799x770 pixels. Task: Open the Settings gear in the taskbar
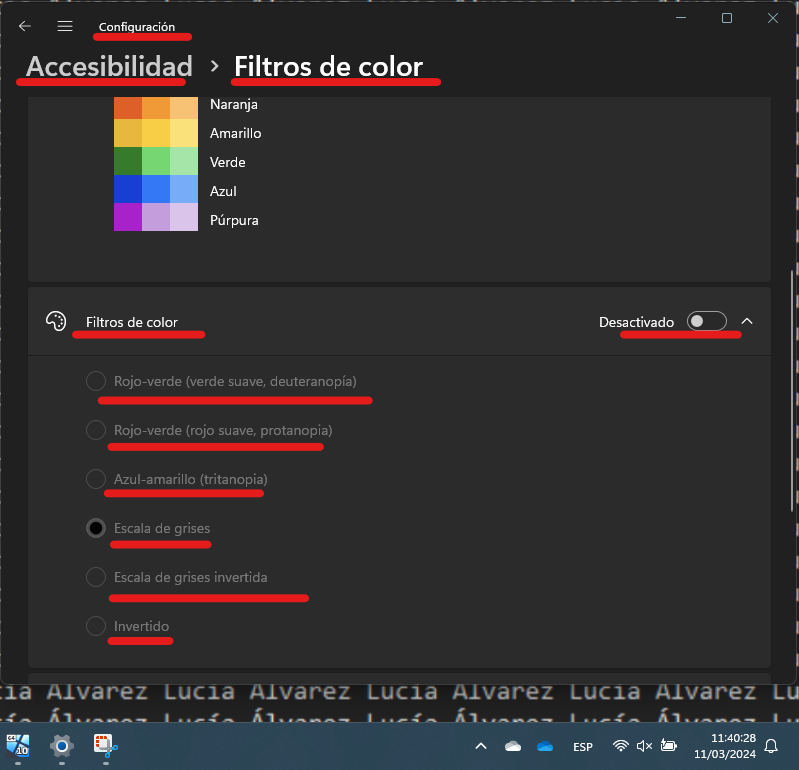tap(62, 746)
